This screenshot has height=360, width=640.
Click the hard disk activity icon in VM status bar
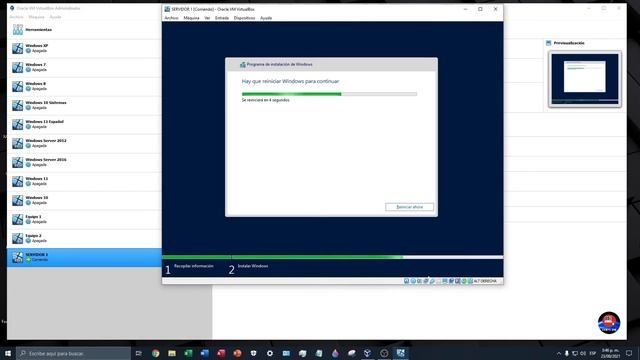click(x=407, y=281)
